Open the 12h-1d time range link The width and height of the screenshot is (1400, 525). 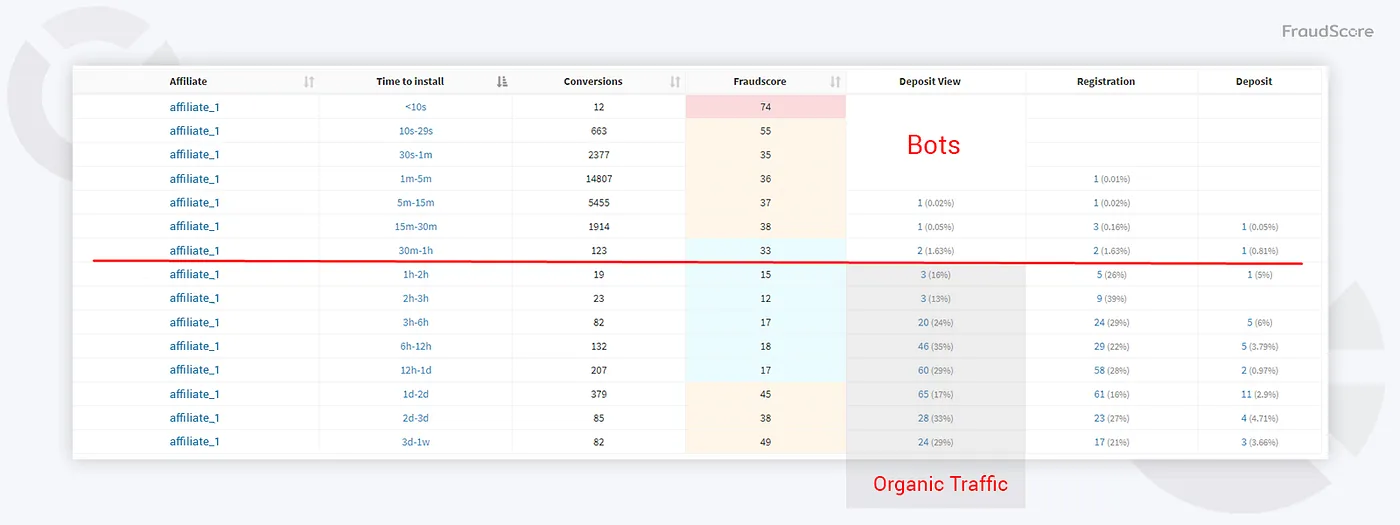tap(417, 370)
